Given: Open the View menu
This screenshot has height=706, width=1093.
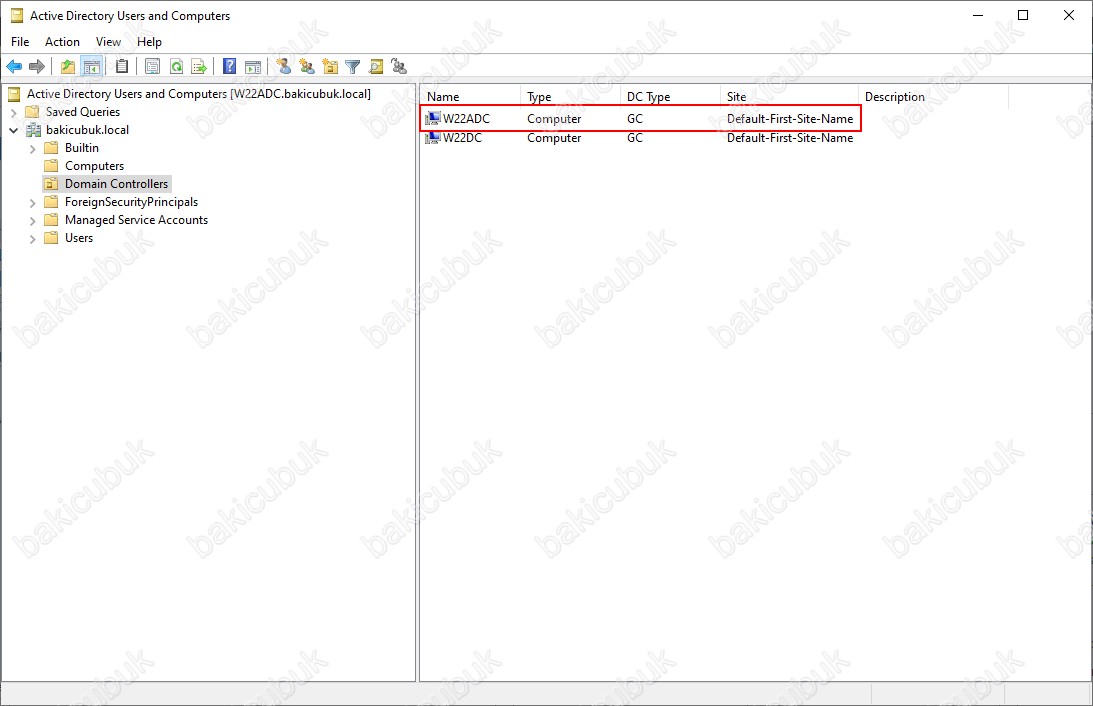Looking at the screenshot, I should 108,42.
